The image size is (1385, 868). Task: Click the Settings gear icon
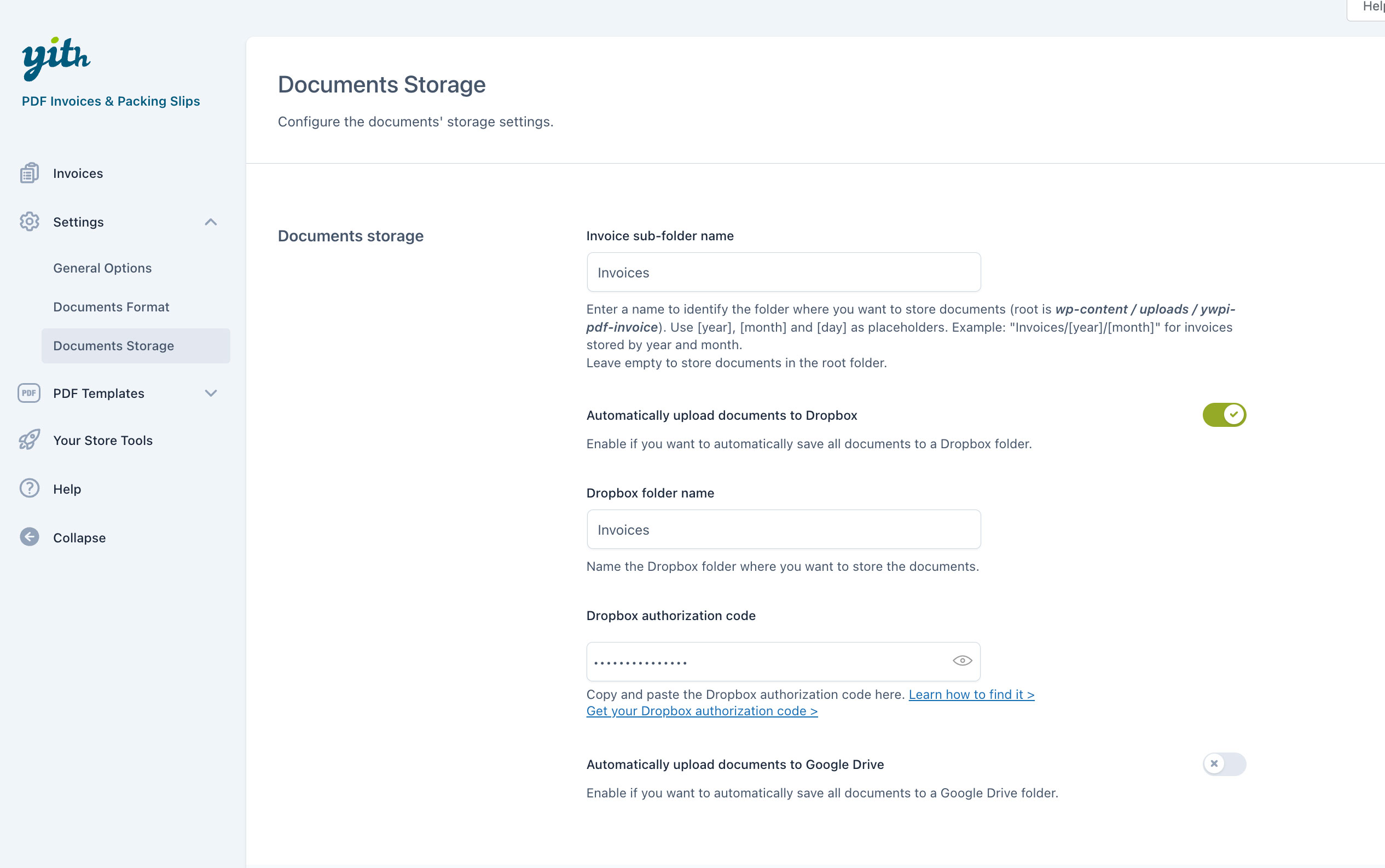click(29, 222)
